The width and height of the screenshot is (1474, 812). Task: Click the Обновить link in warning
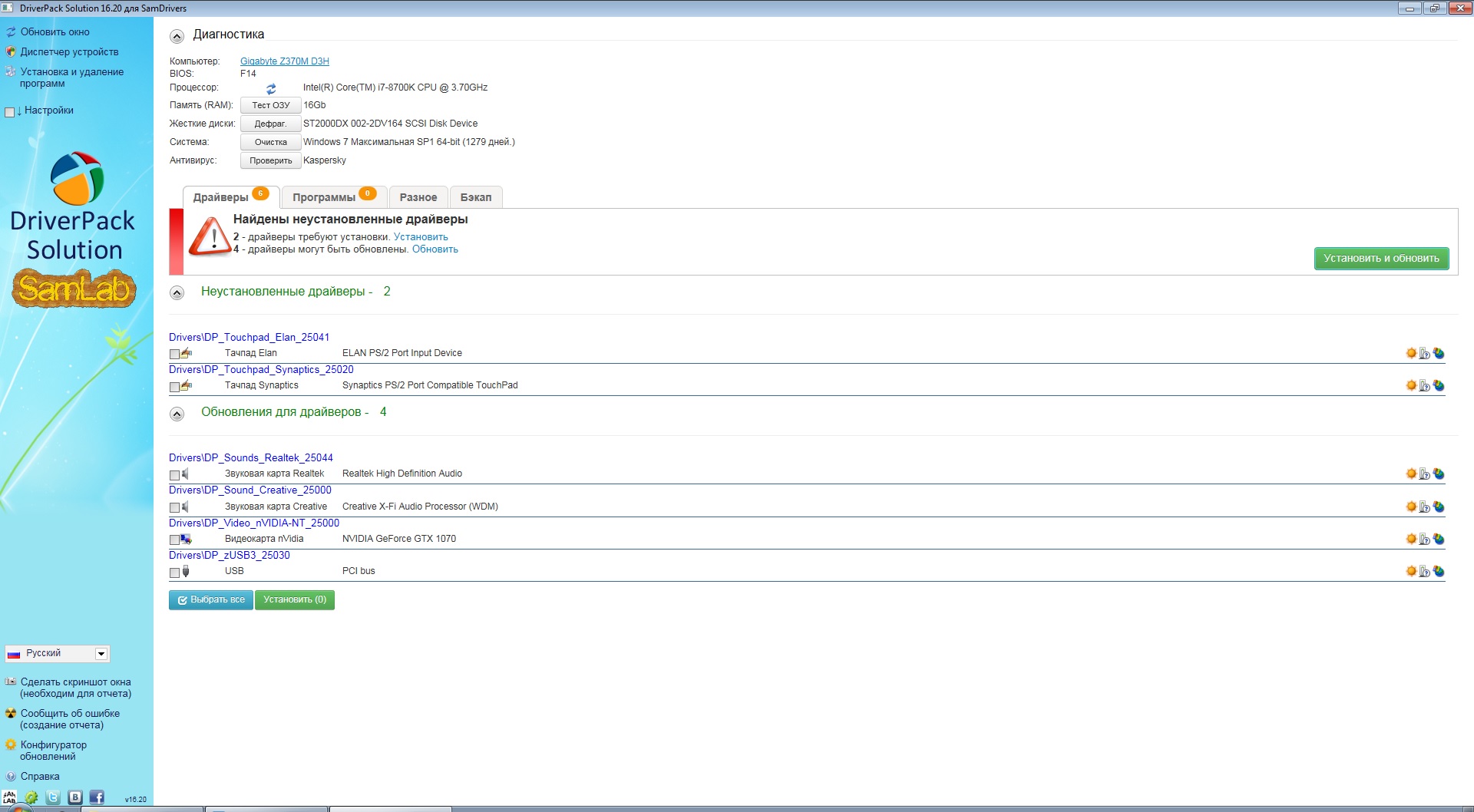[x=435, y=249]
